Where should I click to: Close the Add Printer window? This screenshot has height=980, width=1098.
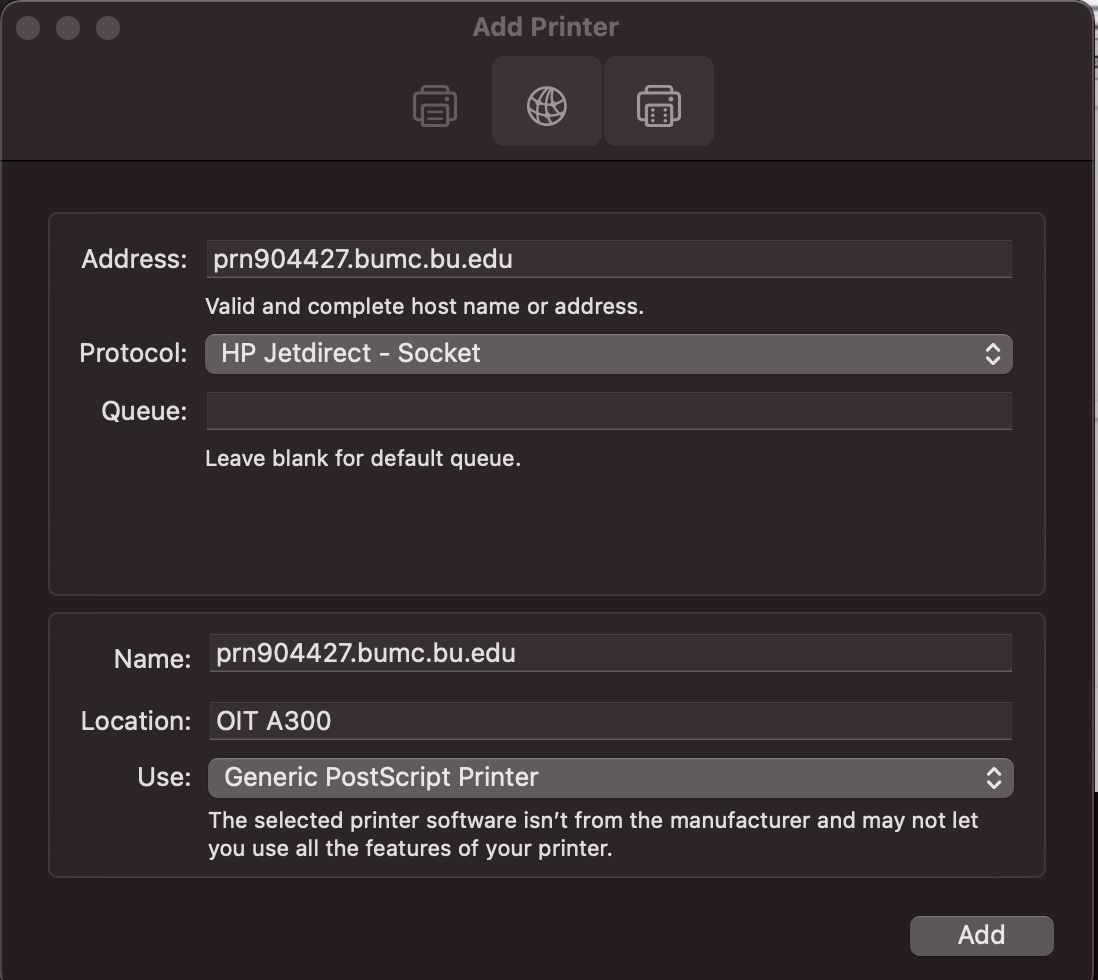[28, 28]
